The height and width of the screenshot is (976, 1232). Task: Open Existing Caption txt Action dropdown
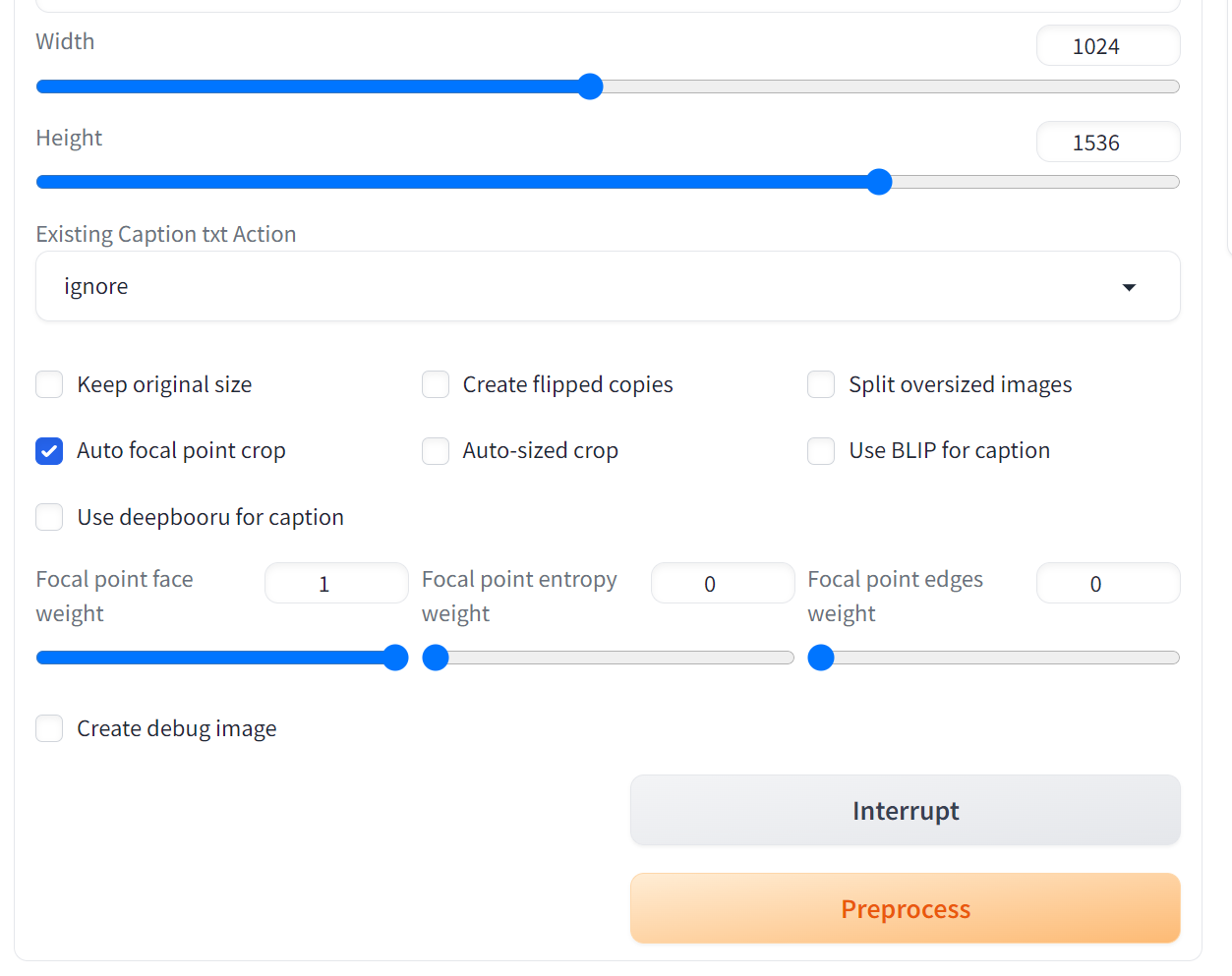[x=607, y=286]
